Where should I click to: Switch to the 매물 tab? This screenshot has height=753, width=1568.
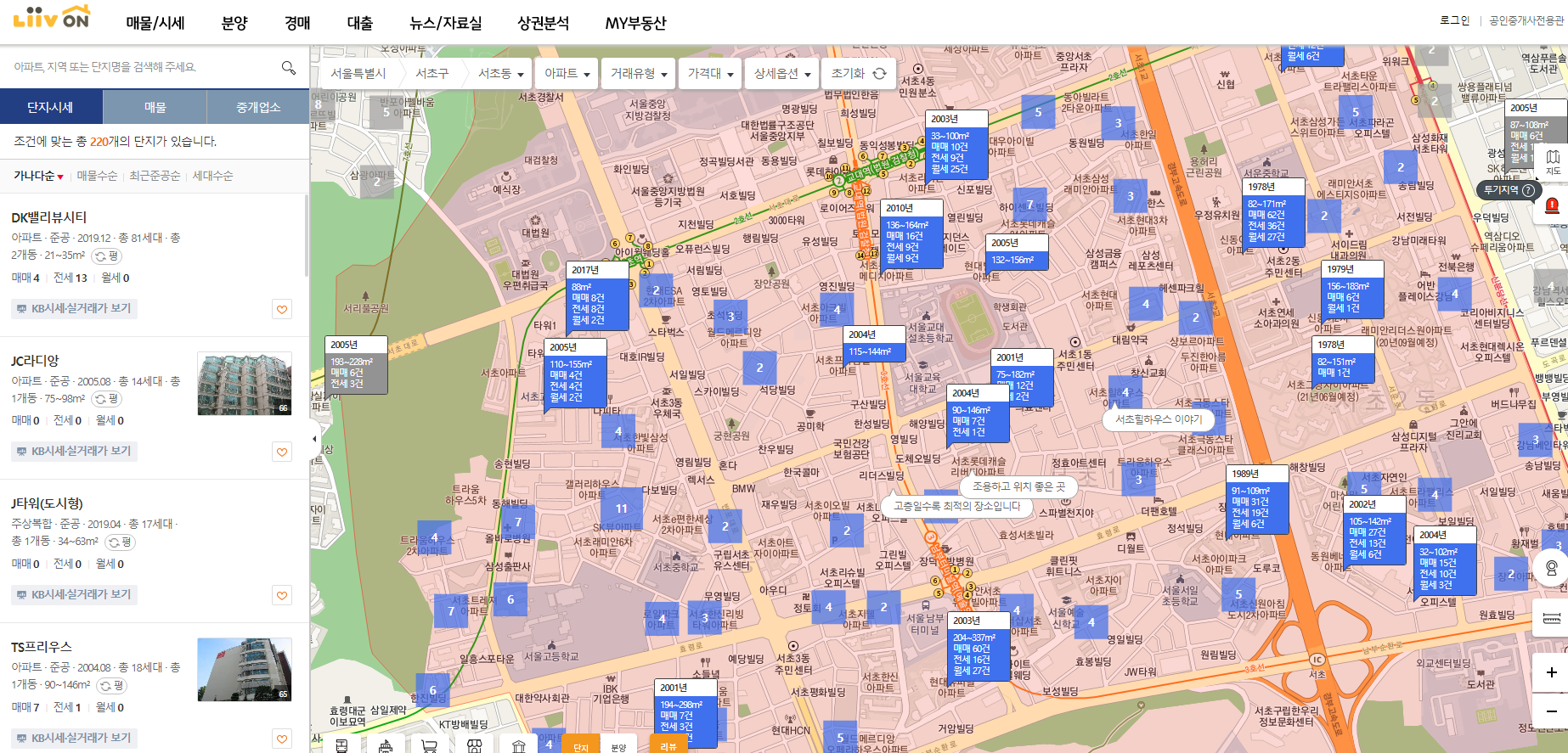(155, 107)
